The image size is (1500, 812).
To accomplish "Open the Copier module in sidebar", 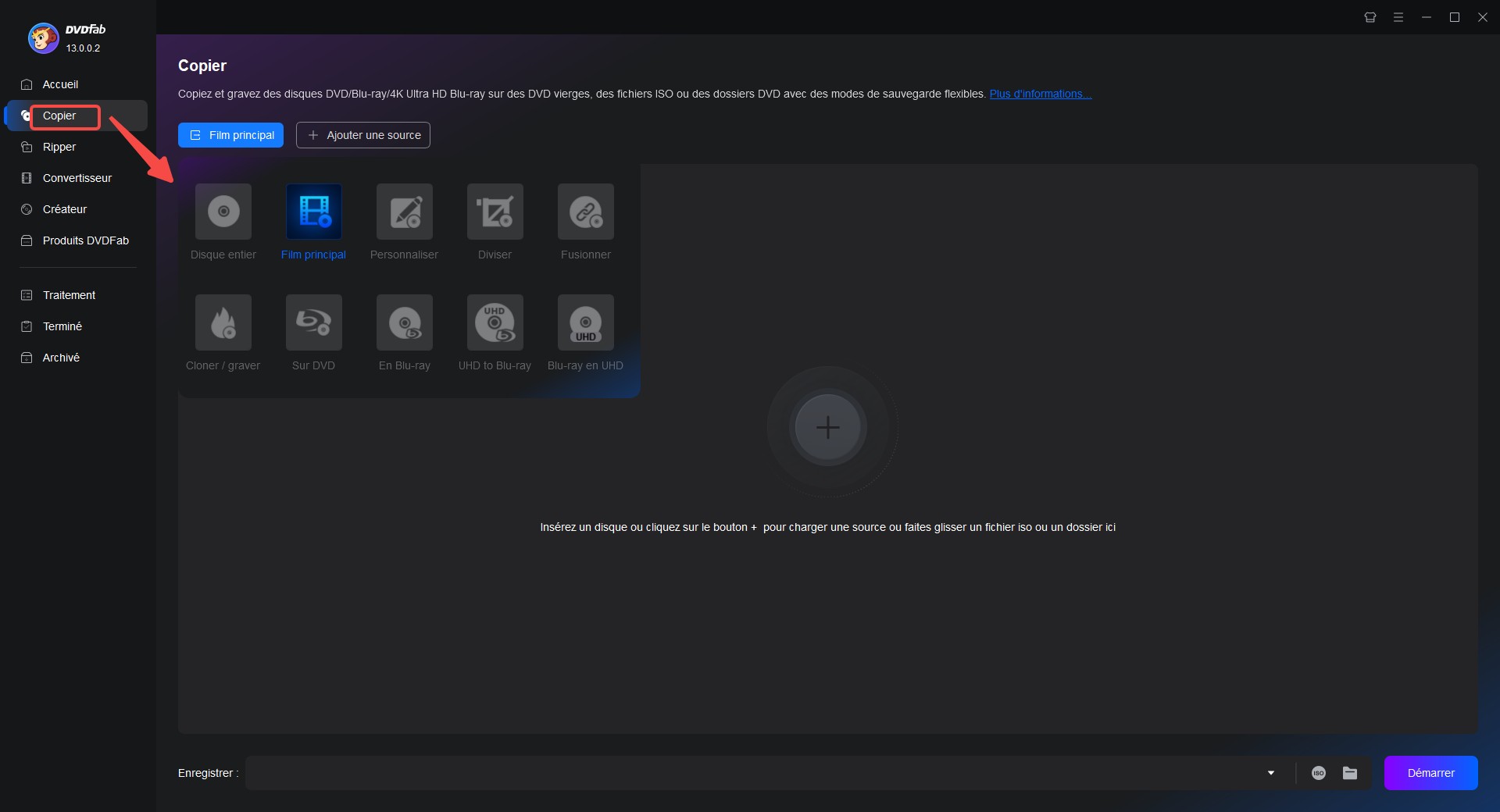I will click(76, 116).
